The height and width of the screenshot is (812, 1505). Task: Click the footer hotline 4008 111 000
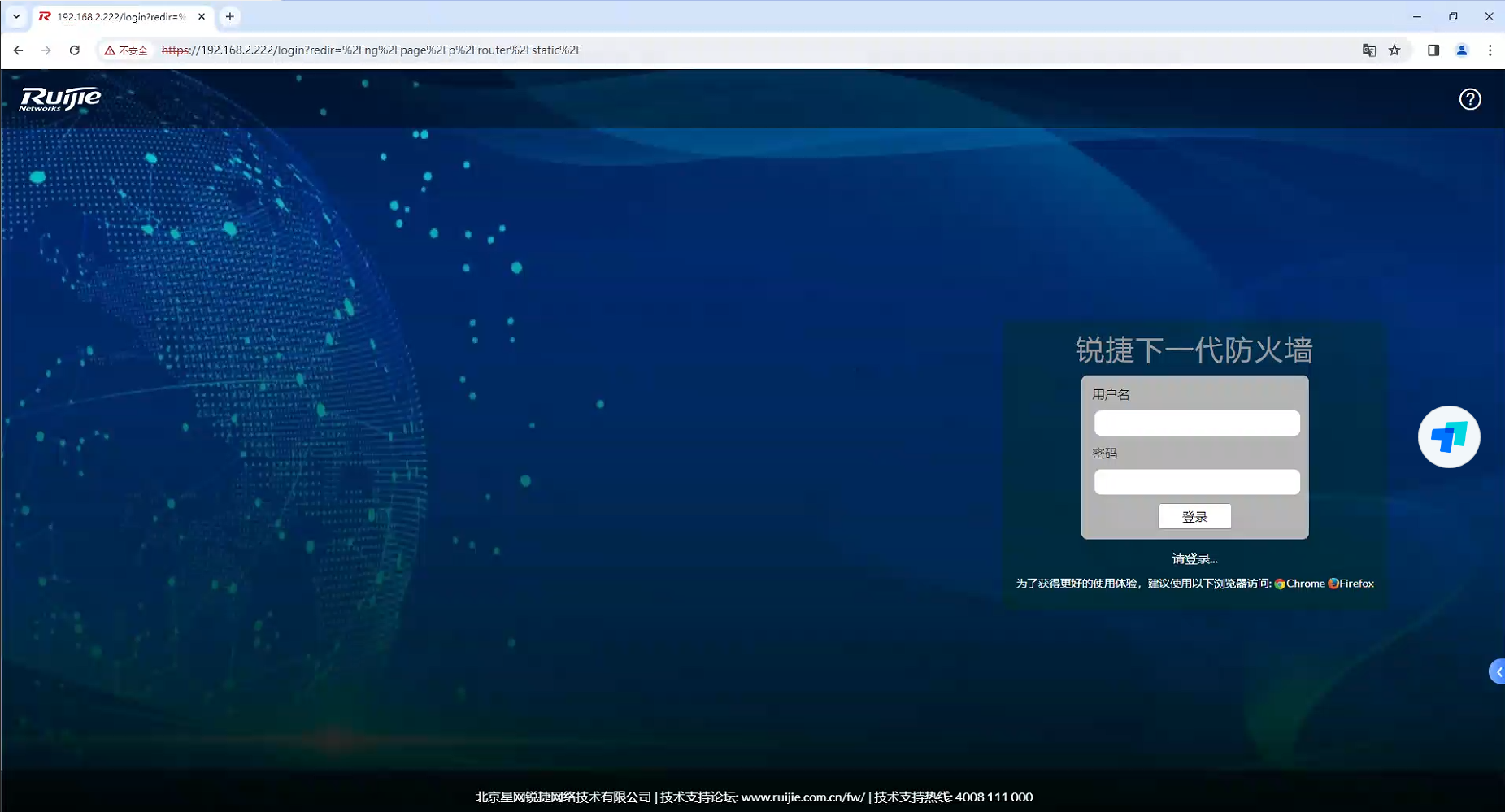994,797
